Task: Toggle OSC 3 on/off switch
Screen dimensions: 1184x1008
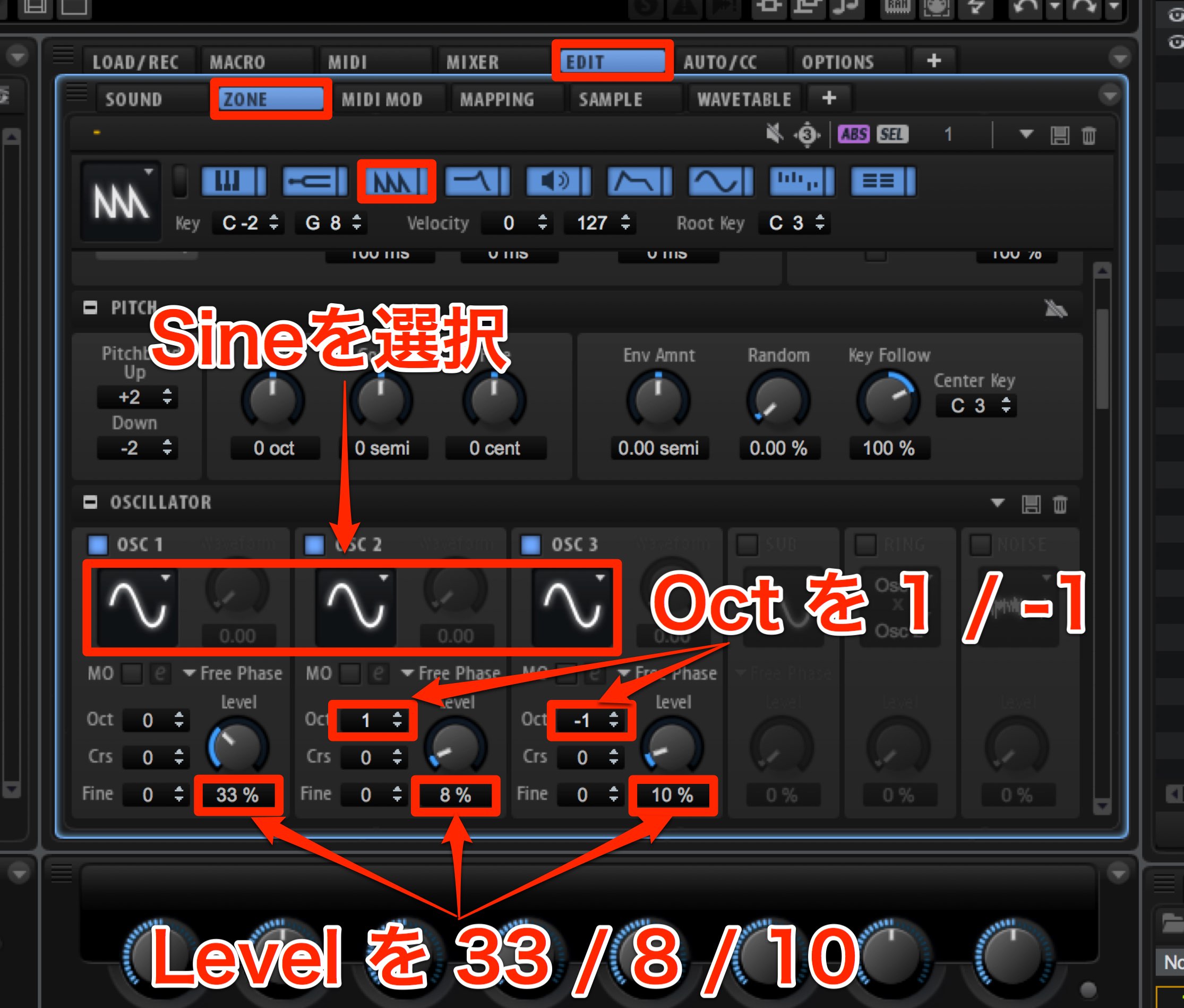Action: click(530, 544)
